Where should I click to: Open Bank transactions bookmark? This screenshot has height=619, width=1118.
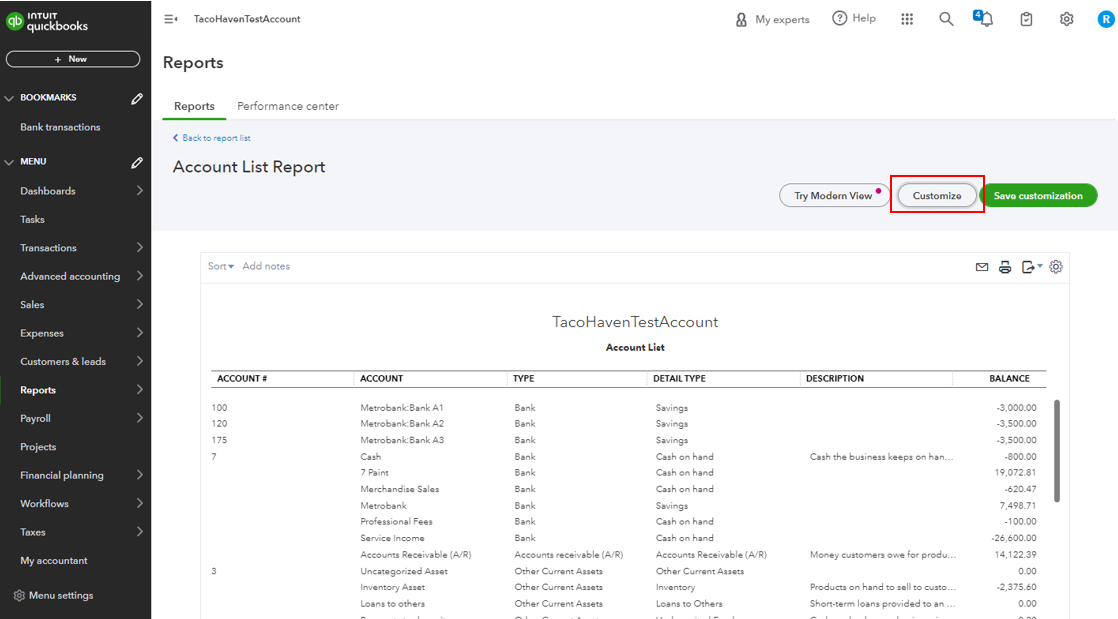coord(61,127)
